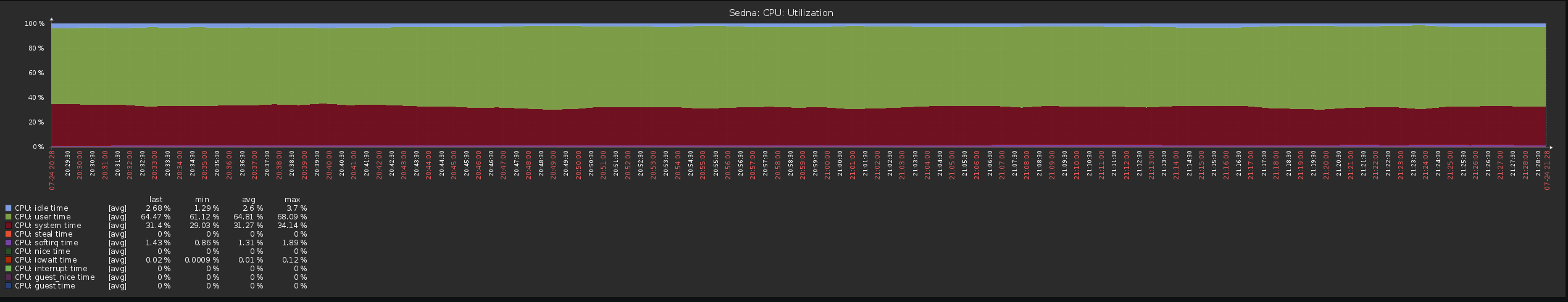1568x302 pixels.
Task: Click the green user time legend swatch
Action: click(8, 217)
